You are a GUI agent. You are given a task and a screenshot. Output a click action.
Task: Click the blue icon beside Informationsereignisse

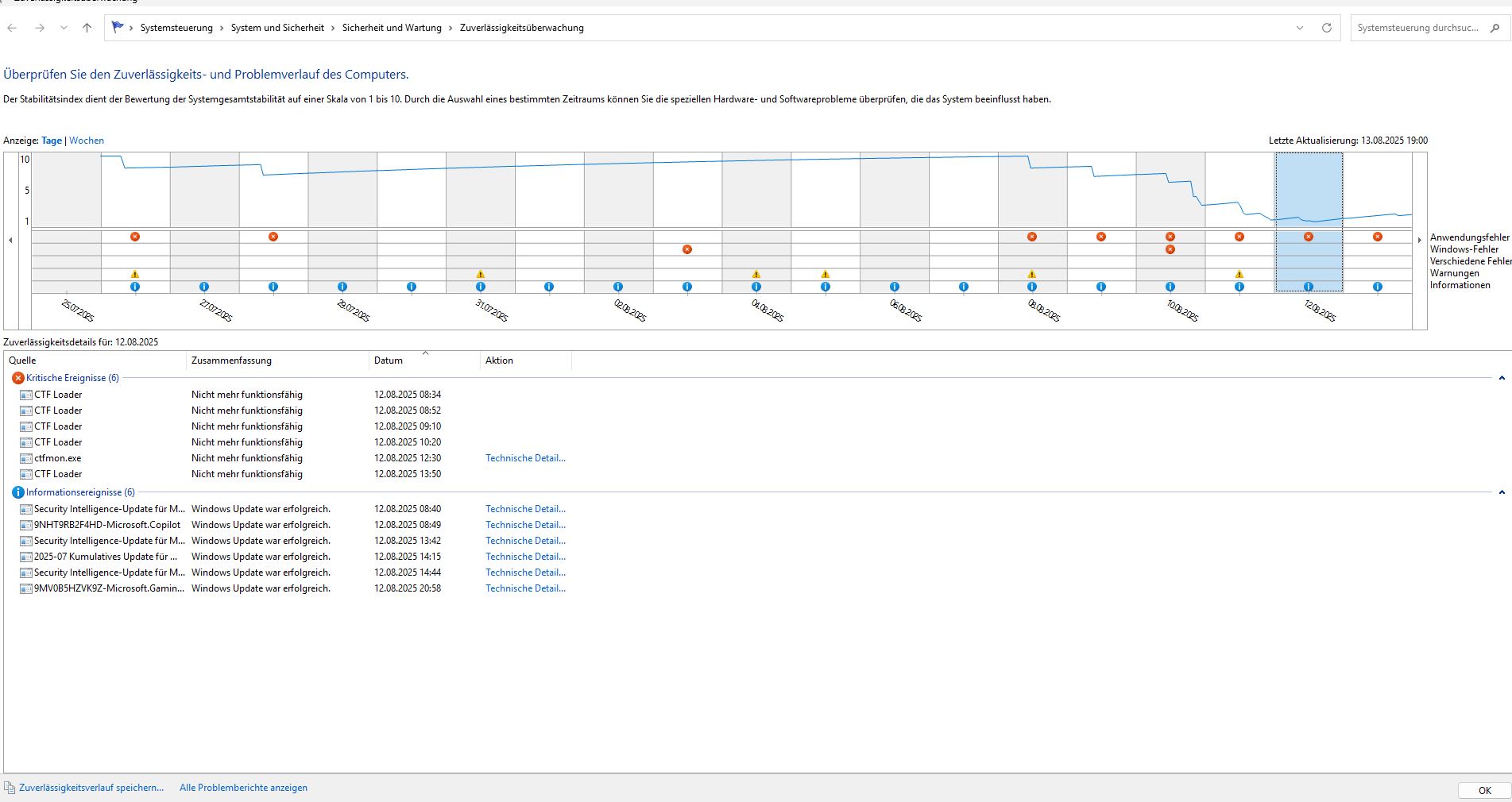(18, 492)
